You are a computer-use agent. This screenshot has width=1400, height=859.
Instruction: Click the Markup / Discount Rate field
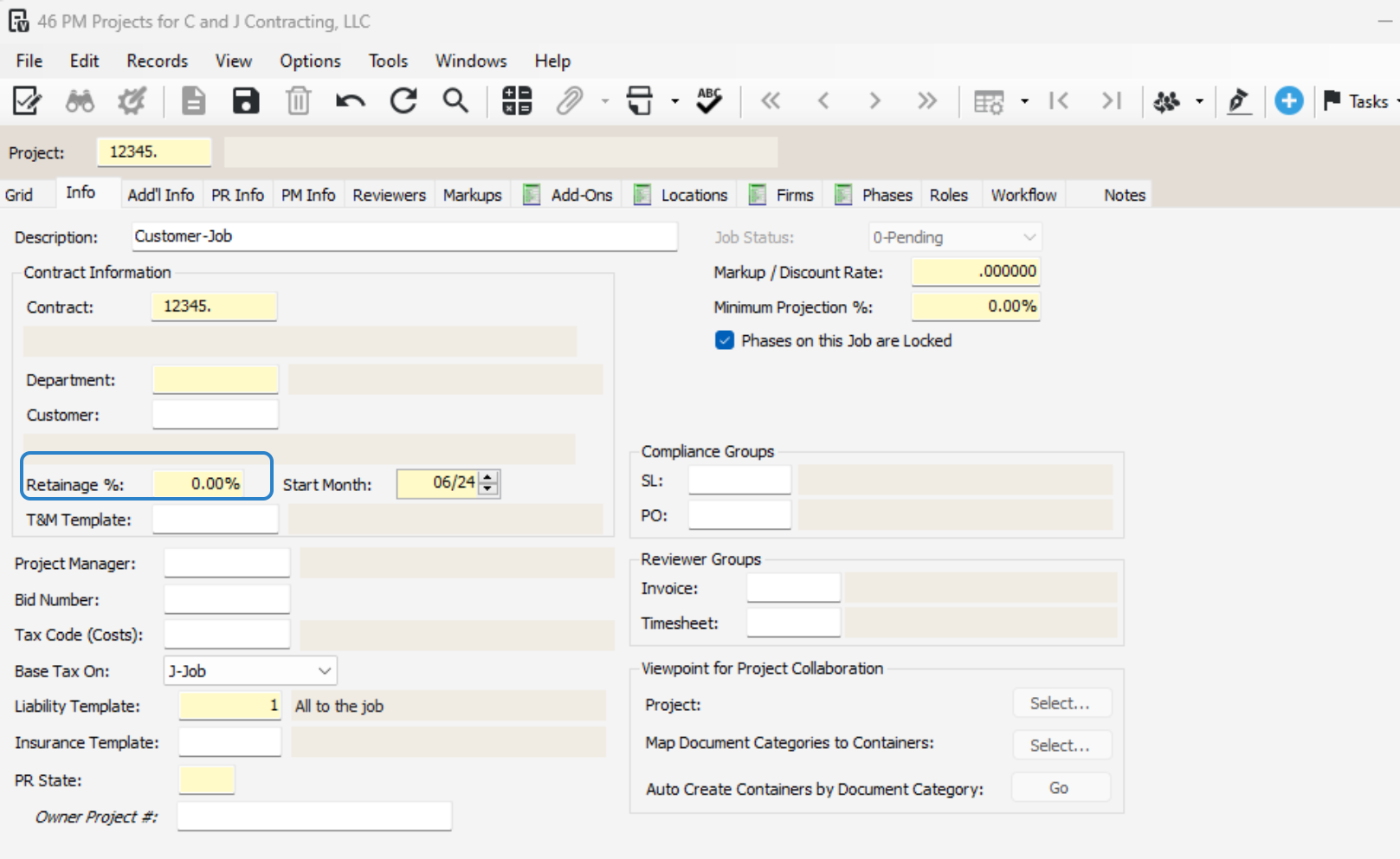(x=976, y=271)
